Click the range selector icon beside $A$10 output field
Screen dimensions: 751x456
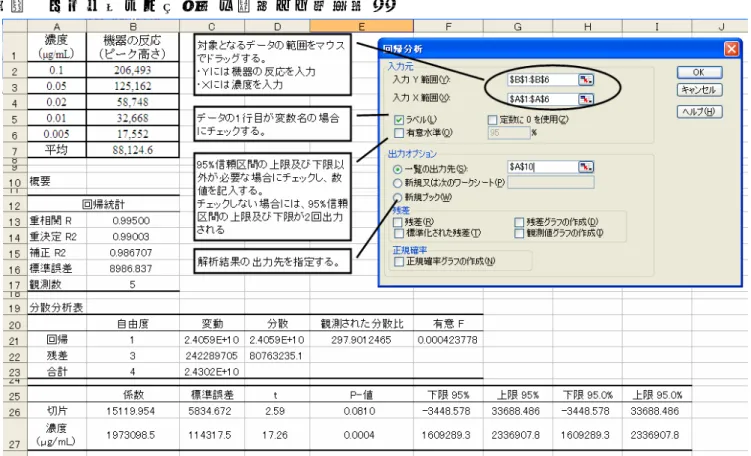(x=586, y=167)
